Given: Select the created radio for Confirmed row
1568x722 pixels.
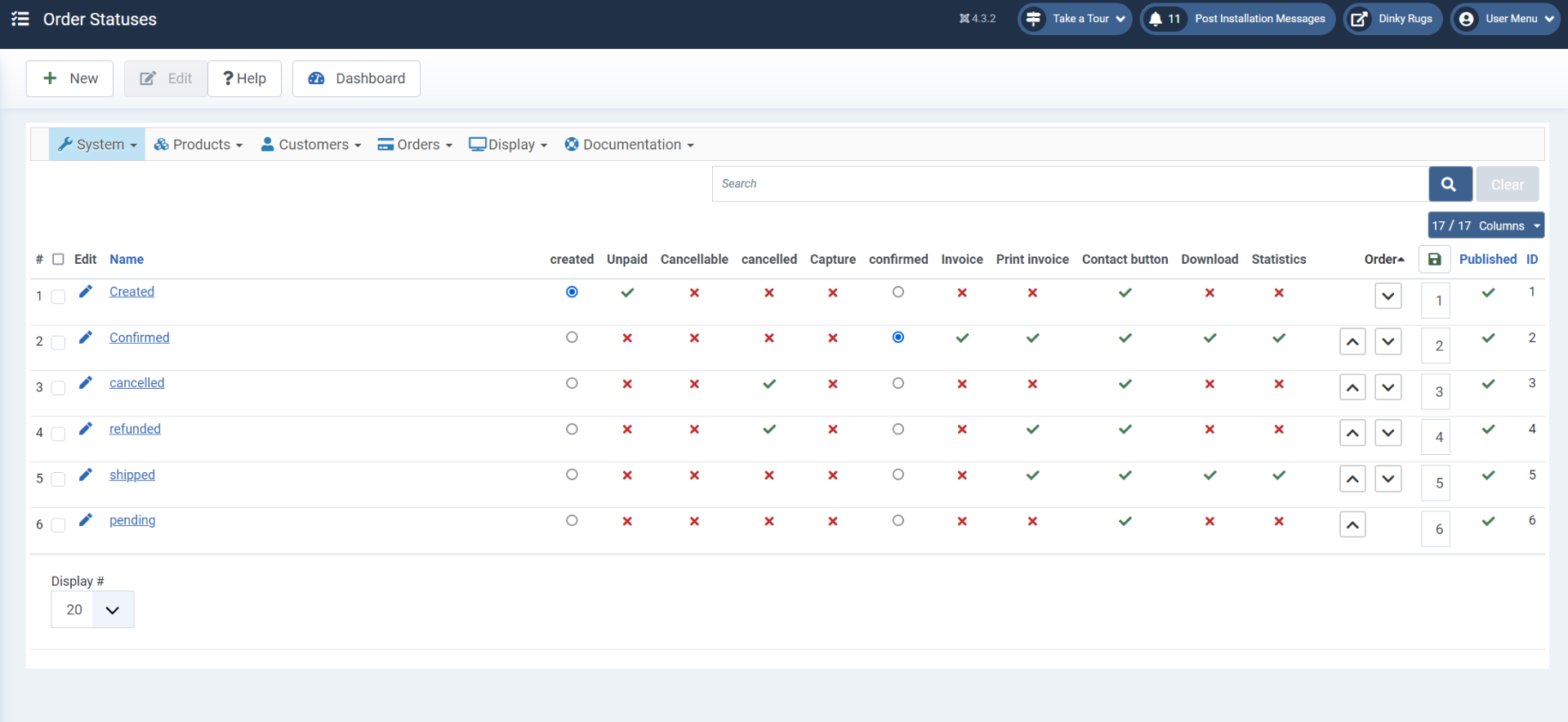Looking at the screenshot, I should coord(572,337).
